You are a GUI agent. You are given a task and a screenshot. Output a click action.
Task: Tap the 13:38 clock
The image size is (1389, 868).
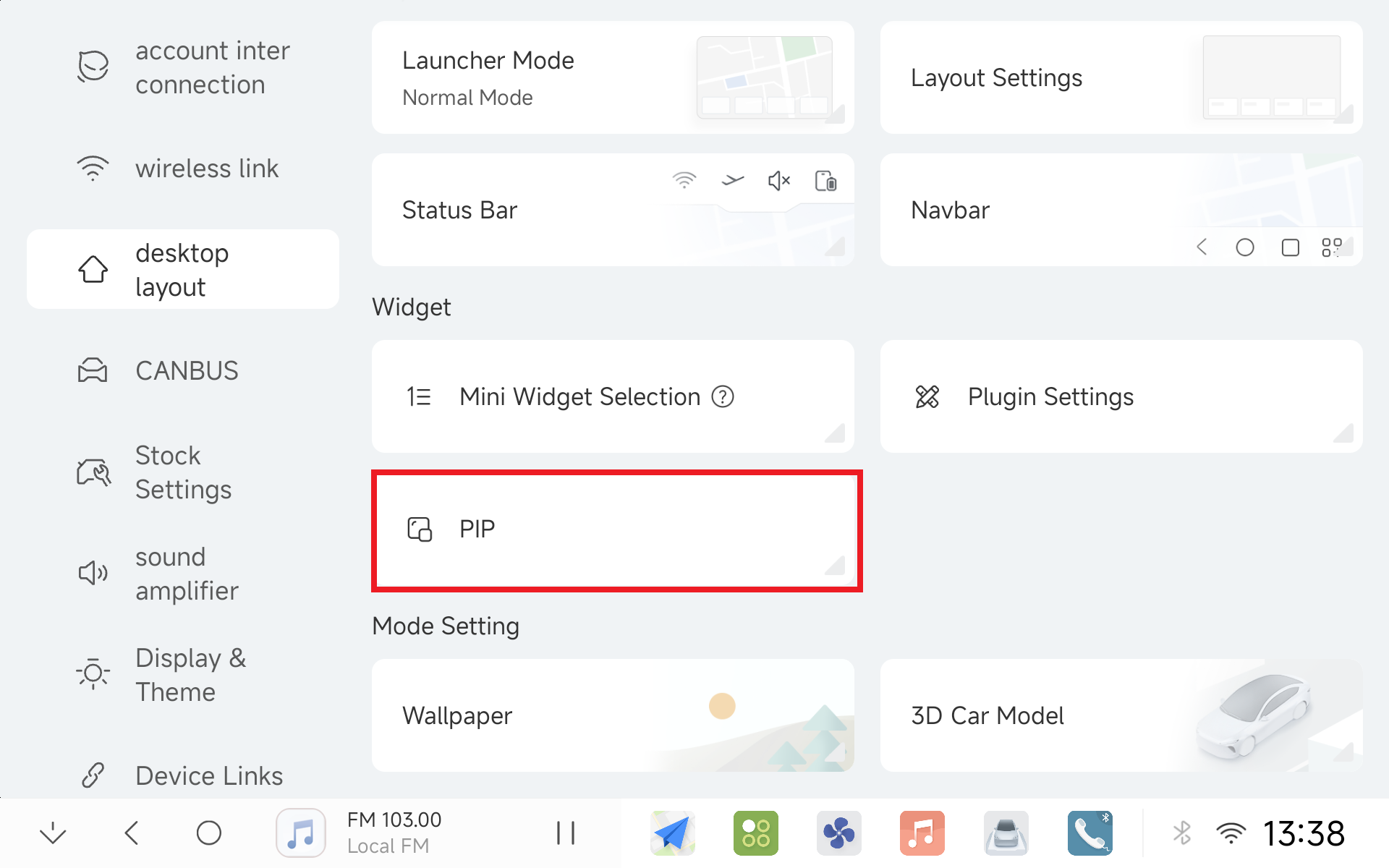[1304, 833]
